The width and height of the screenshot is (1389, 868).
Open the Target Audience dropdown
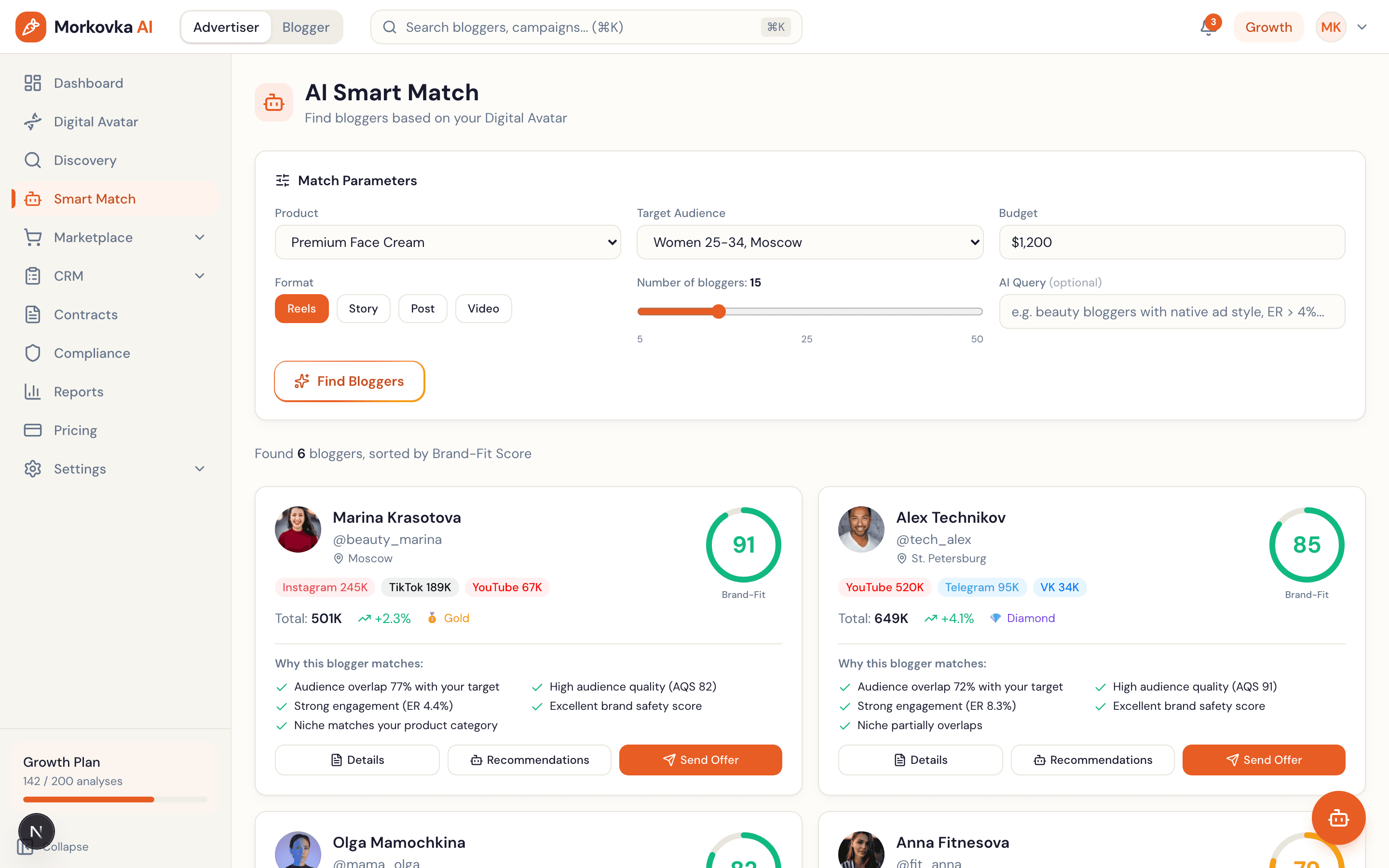click(x=809, y=242)
